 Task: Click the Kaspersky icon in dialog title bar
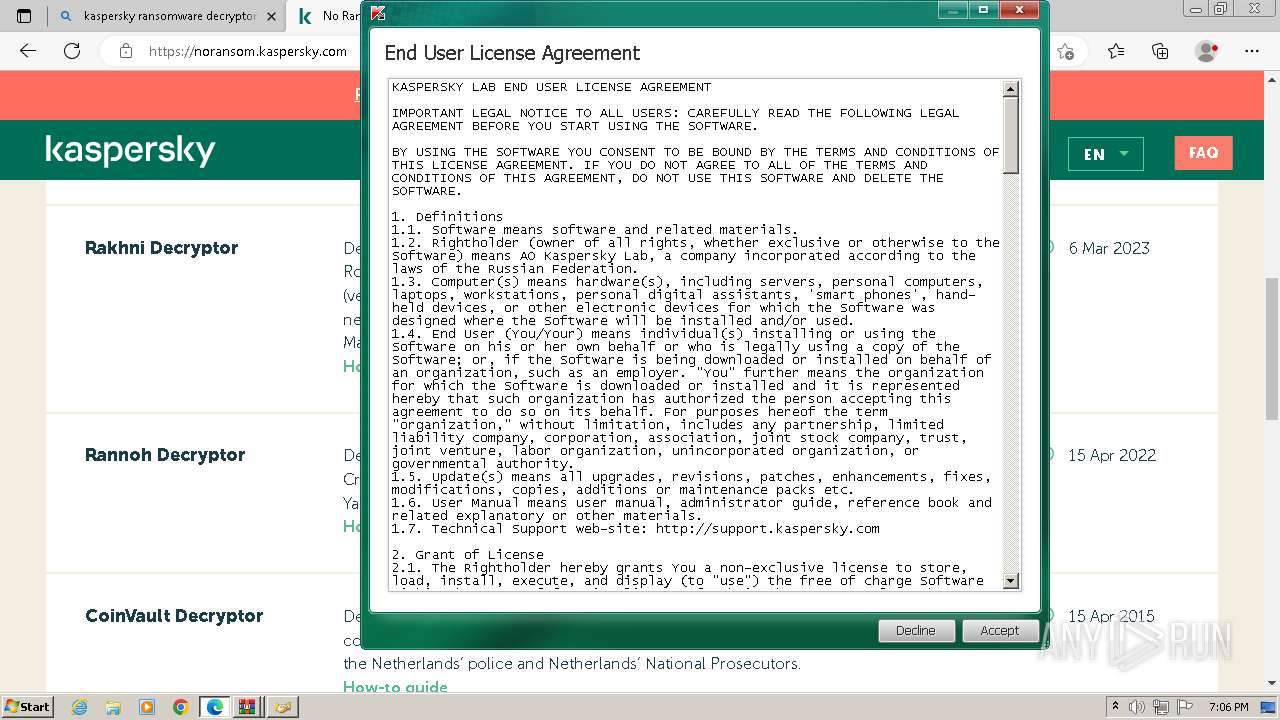tap(377, 13)
